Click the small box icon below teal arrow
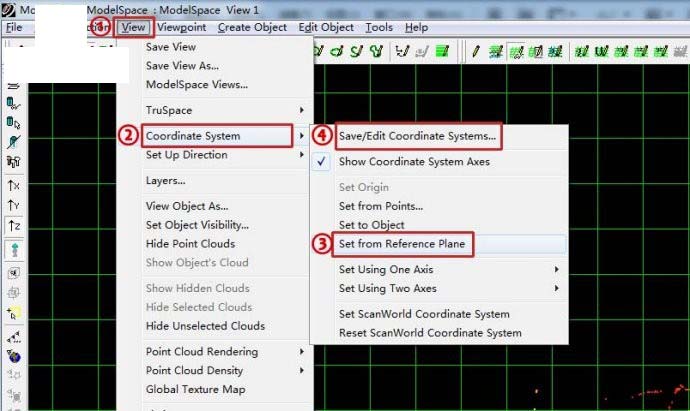Image resolution: width=690 pixels, height=411 pixels. pos(14,273)
